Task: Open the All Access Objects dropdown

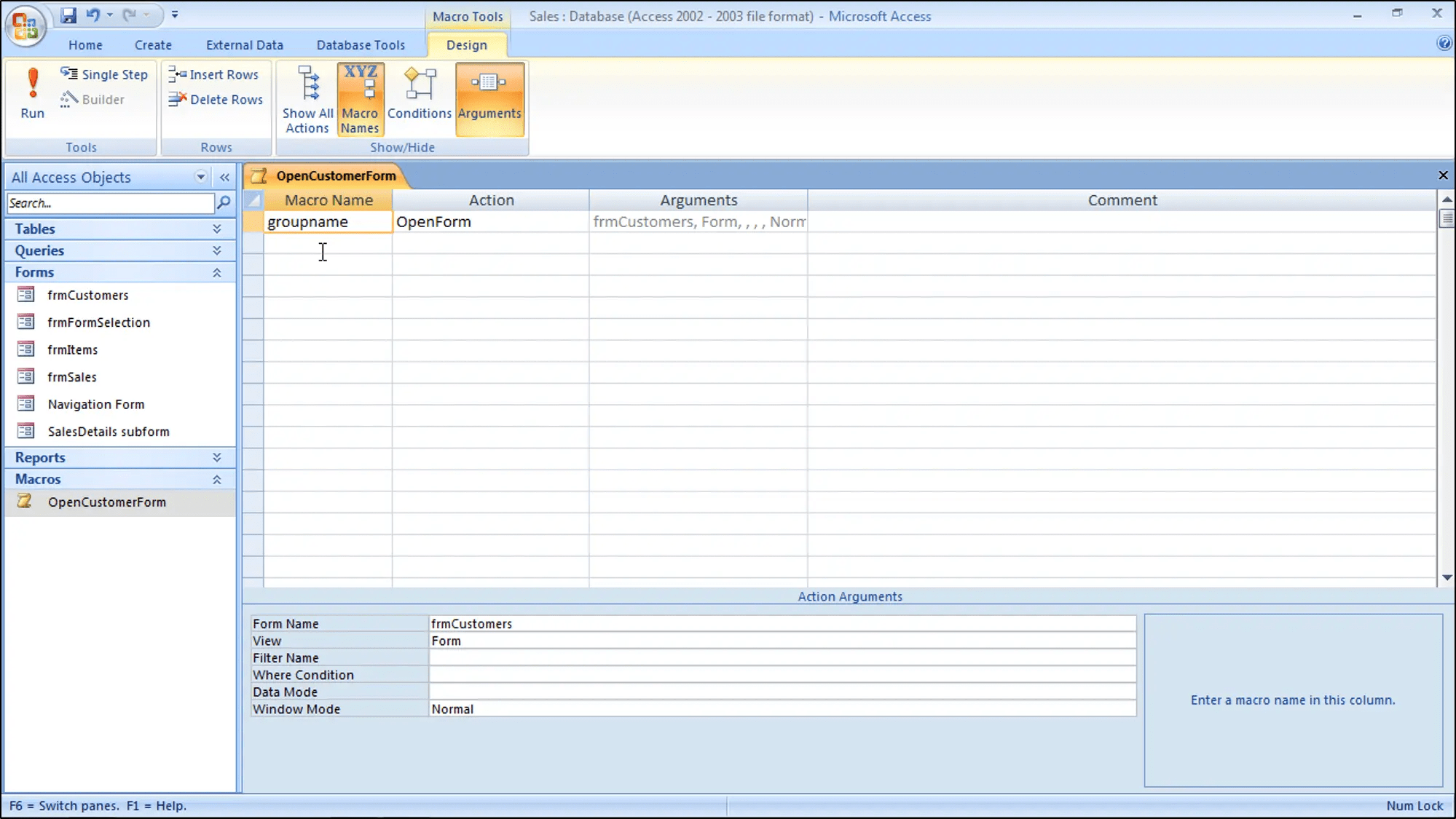Action: [200, 176]
